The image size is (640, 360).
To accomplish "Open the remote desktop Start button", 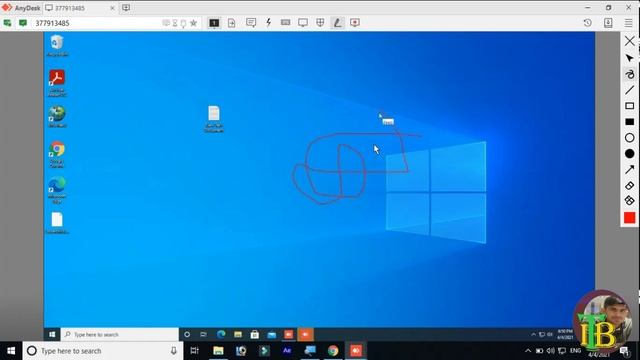I will (x=52, y=334).
